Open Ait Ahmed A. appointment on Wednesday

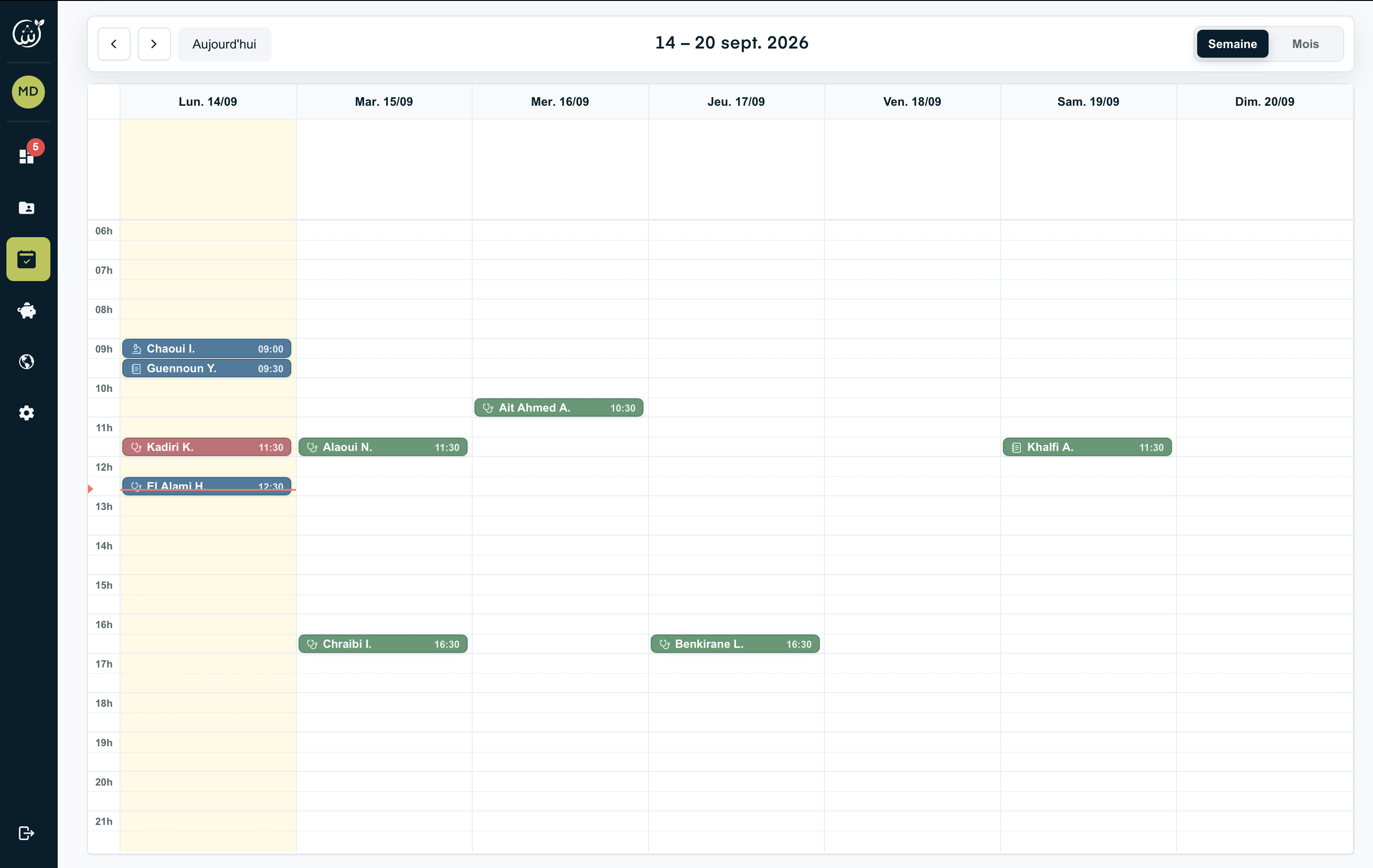point(559,407)
